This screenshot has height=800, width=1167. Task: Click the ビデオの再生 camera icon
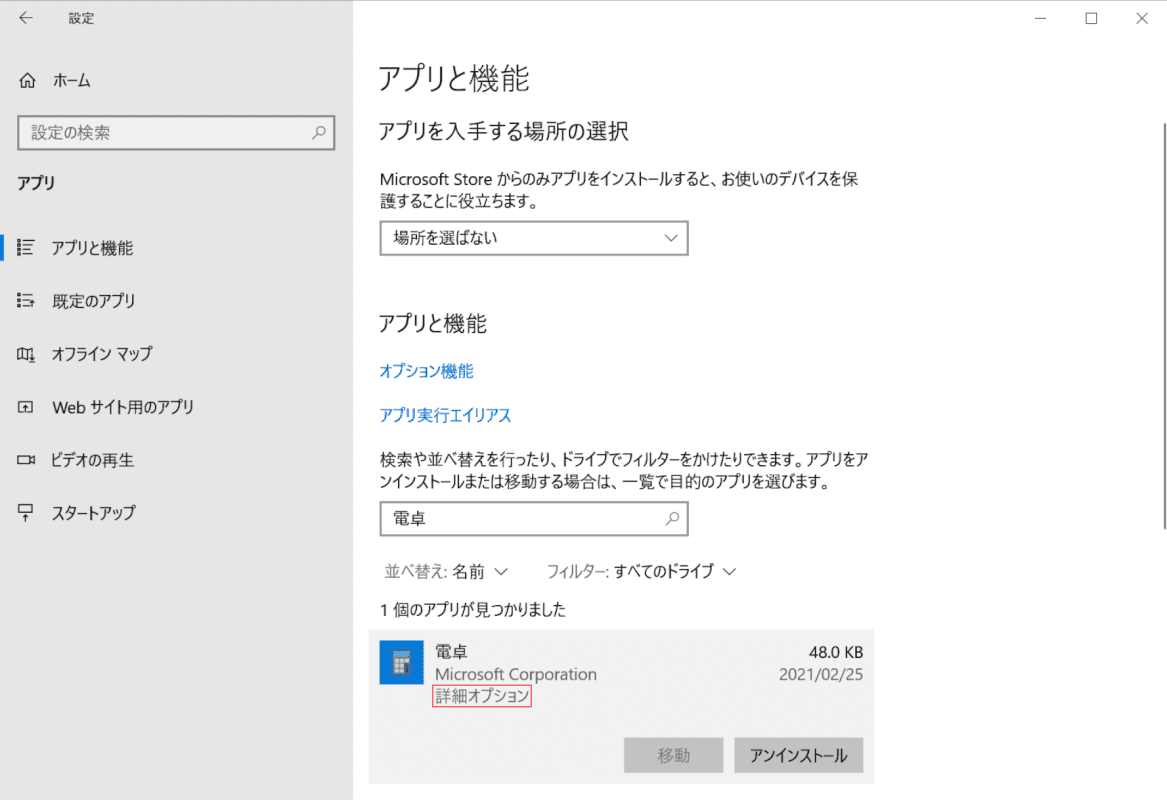(x=26, y=460)
